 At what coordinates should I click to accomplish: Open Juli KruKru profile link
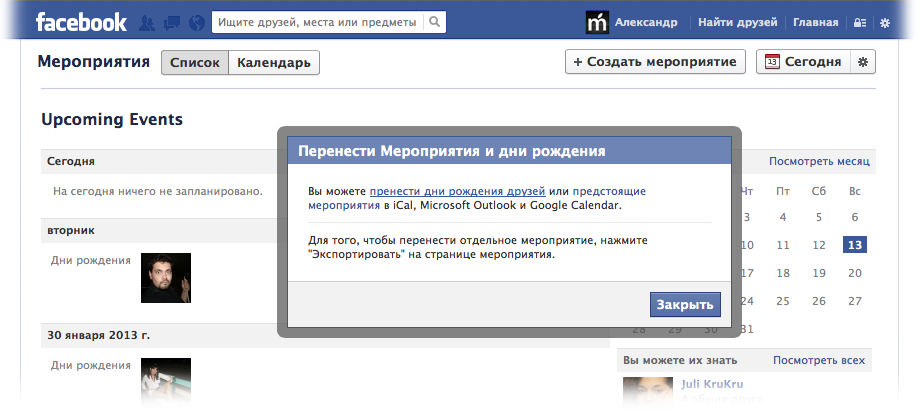[712, 384]
